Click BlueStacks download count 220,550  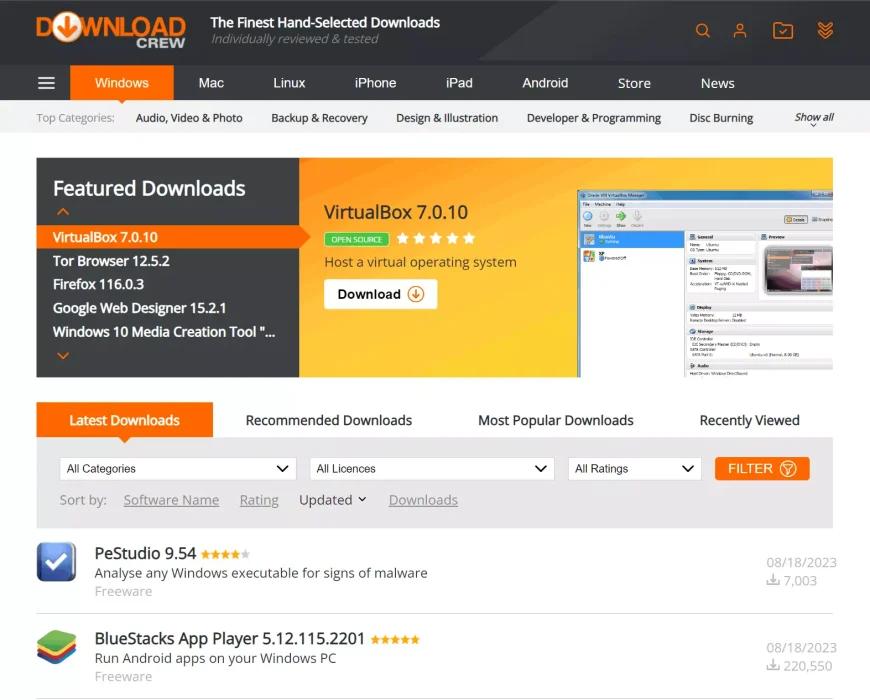point(799,666)
